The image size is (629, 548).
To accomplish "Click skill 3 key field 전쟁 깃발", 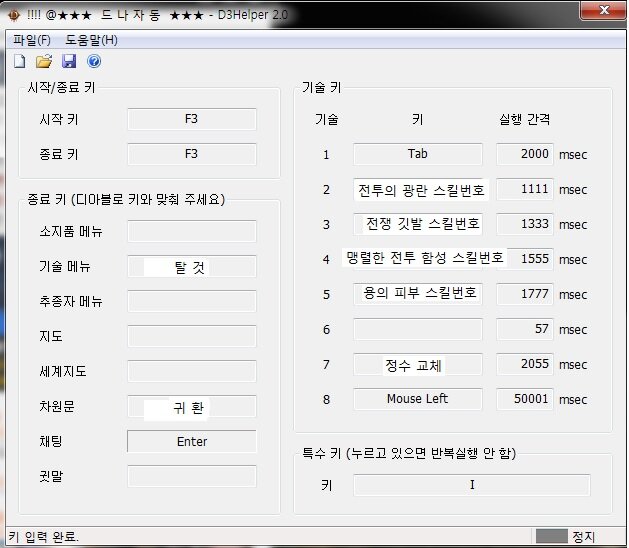I will pyautogui.click(x=418, y=224).
